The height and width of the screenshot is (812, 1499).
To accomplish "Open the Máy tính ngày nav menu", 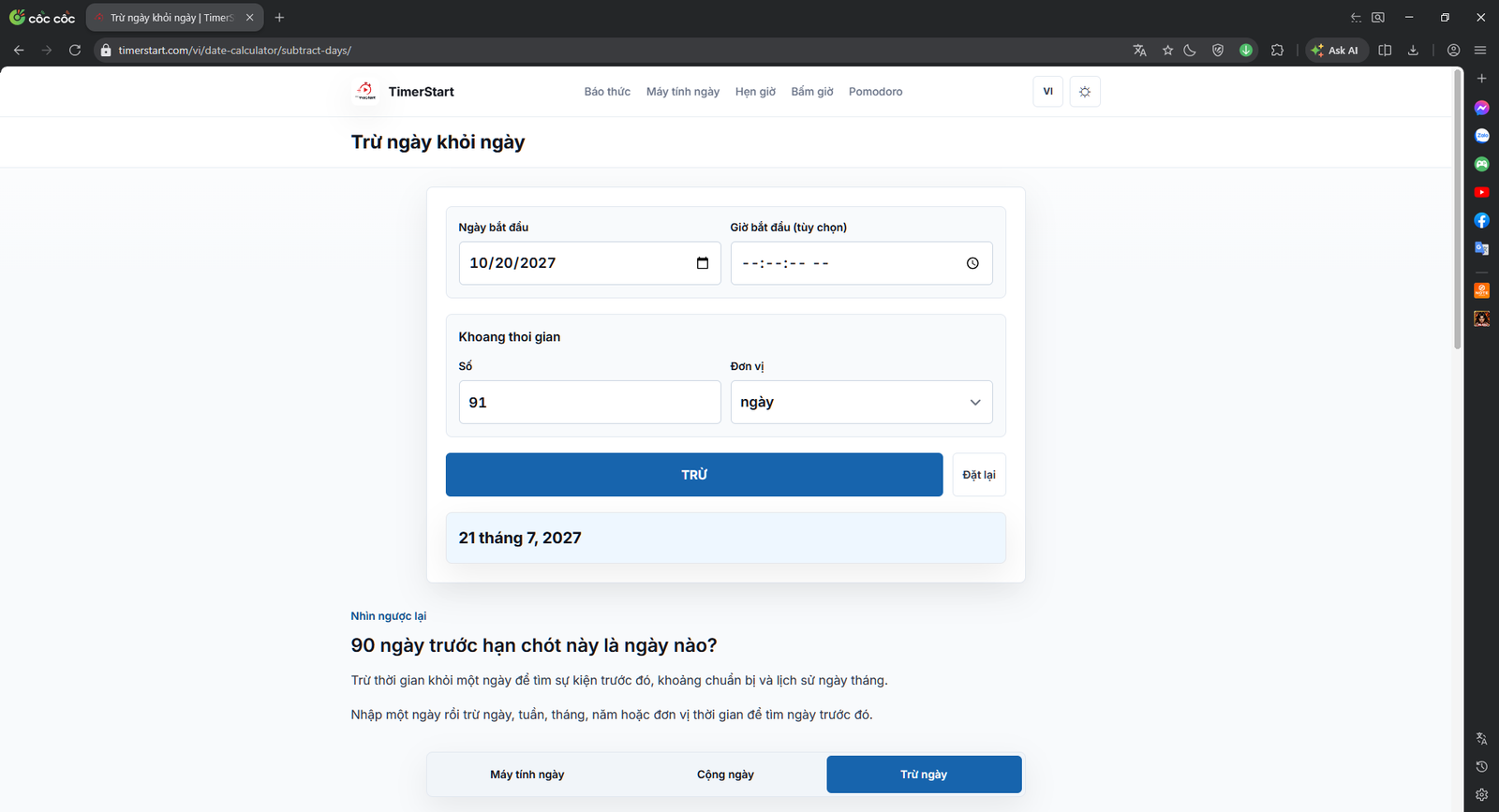I will pyautogui.click(x=683, y=92).
